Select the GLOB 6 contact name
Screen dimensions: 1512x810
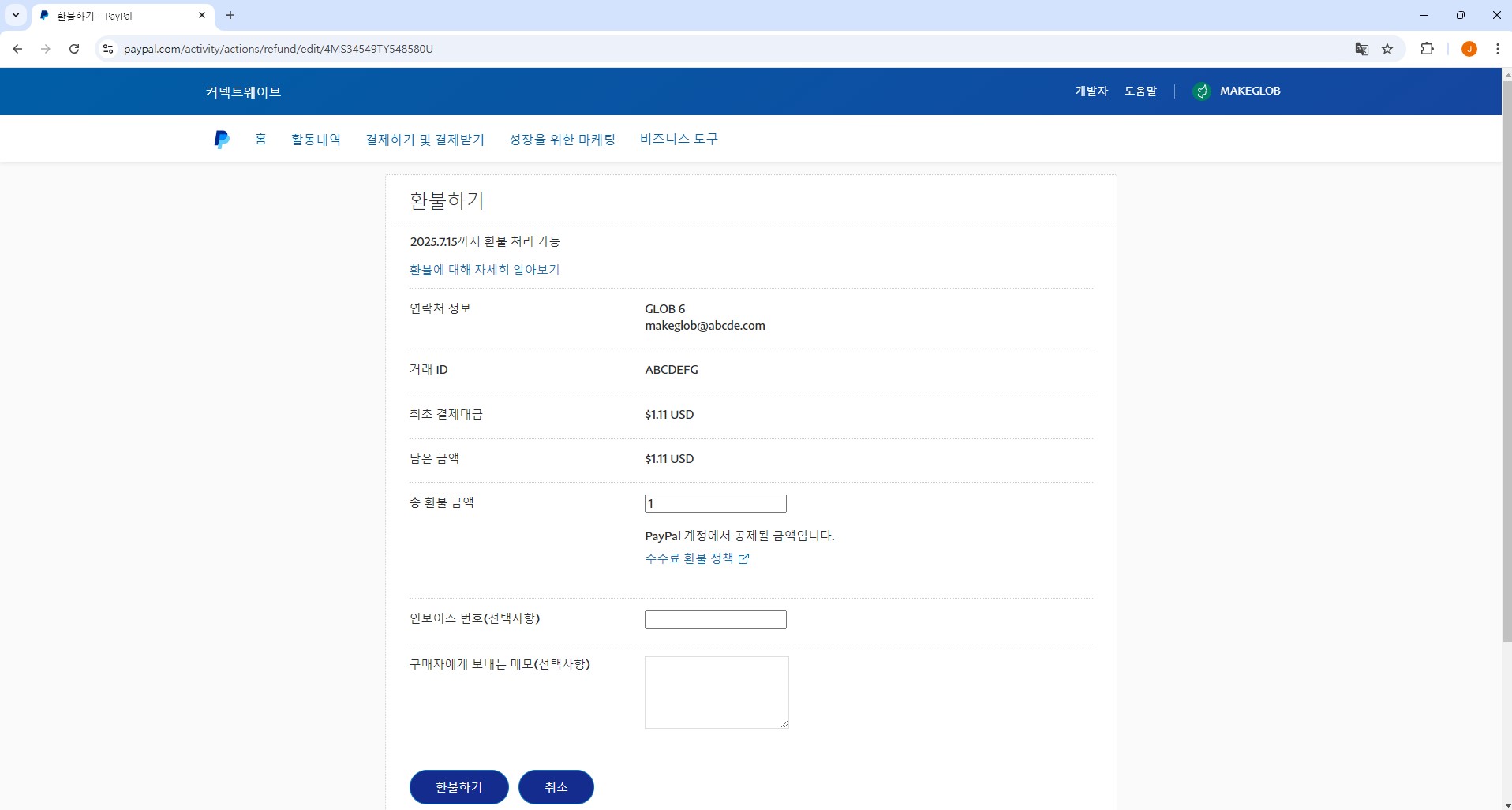point(665,309)
